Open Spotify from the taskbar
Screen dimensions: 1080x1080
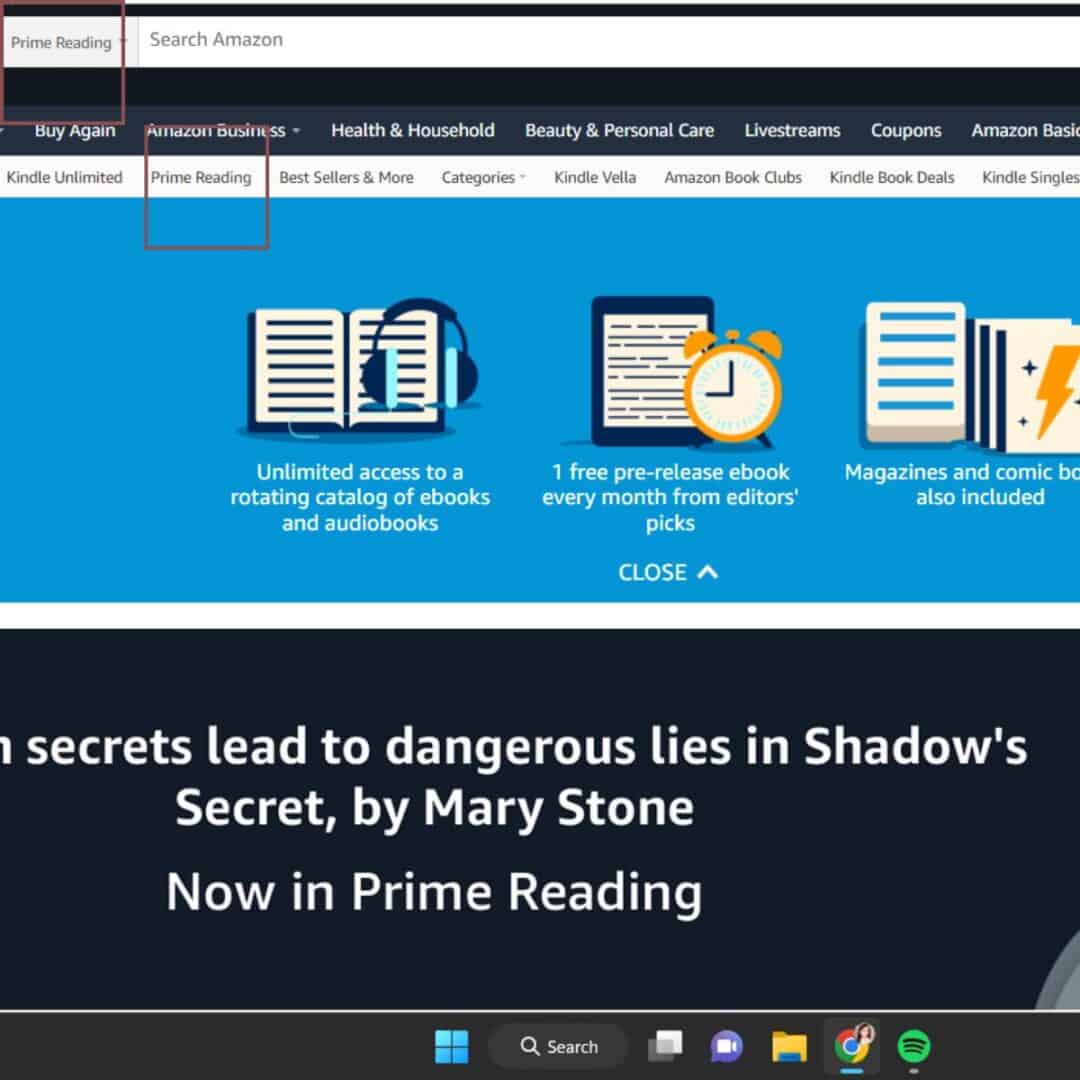tap(913, 1047)
